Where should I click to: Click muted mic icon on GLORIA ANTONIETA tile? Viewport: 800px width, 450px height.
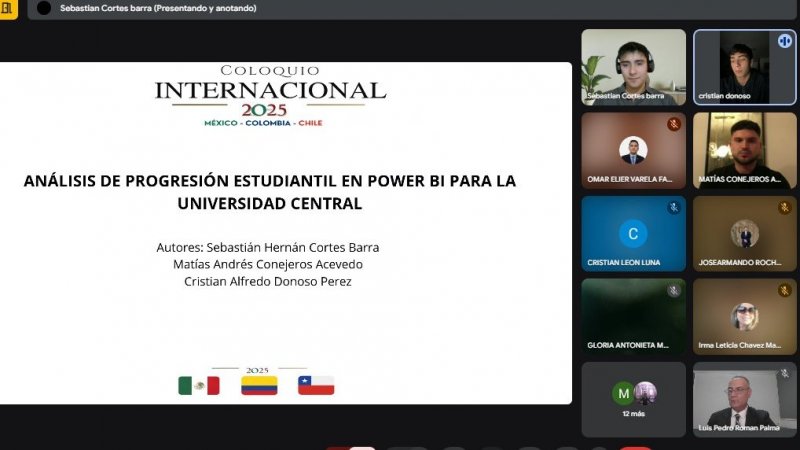click(x=674, y=291)
